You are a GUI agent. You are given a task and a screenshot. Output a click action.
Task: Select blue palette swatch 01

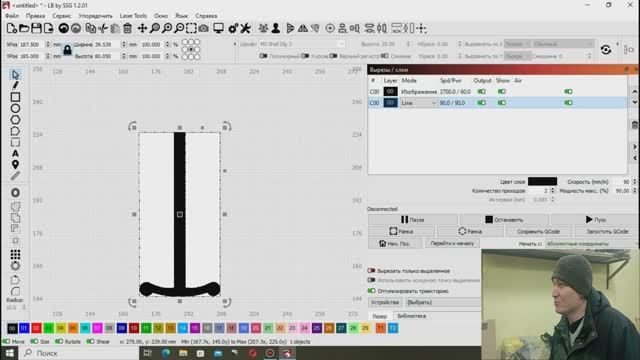24,328
